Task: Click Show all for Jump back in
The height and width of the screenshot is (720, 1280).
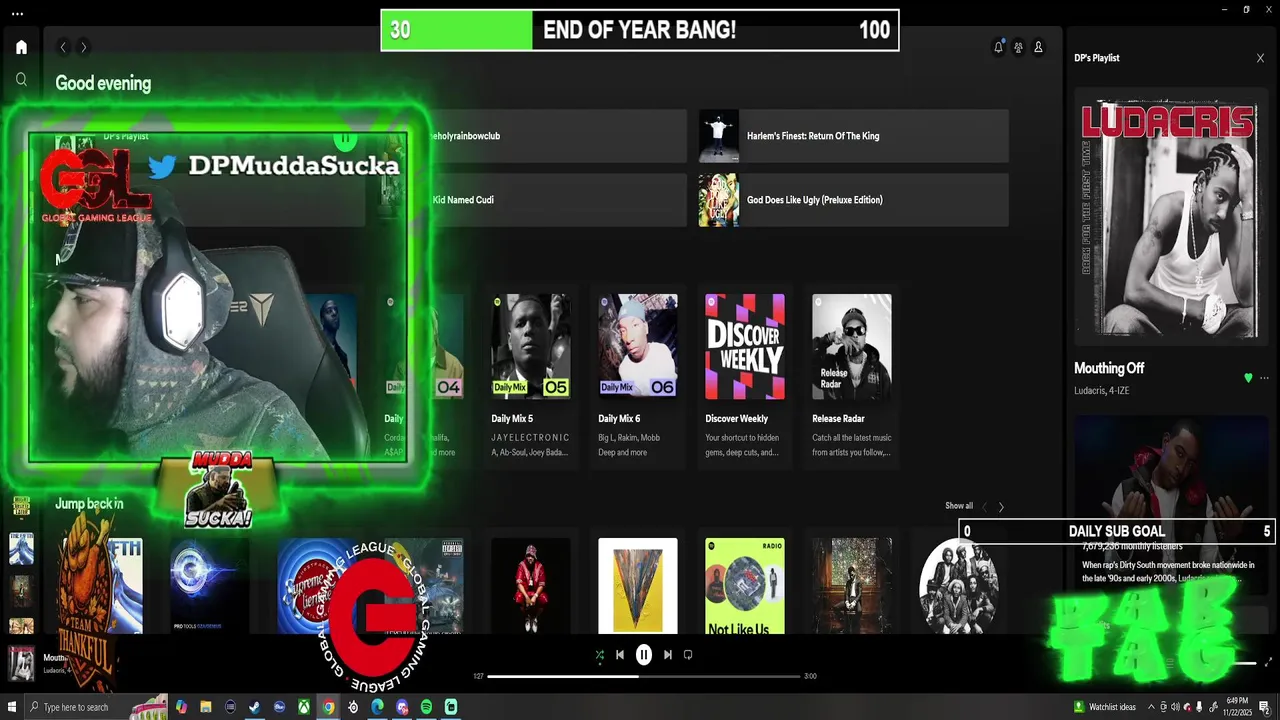Action: 959,506
